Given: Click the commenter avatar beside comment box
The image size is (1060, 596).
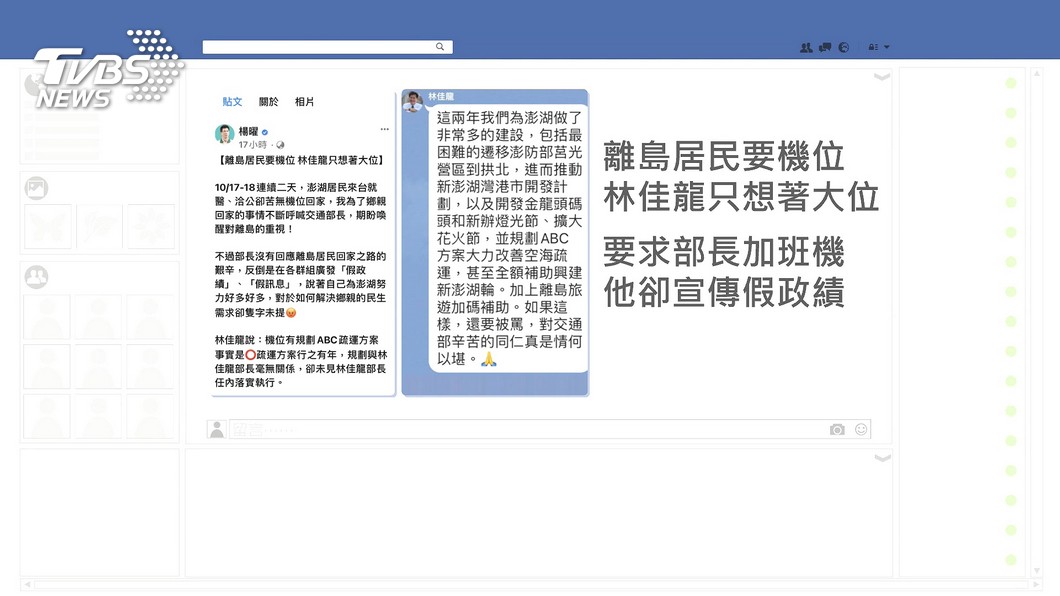Looking at the screenshot, I should click(217, 429).
